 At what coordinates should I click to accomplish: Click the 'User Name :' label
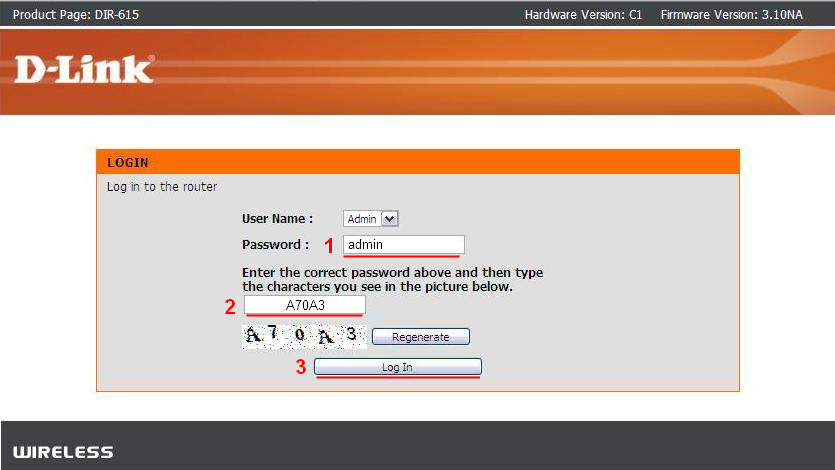pyautogui.click(x=277, y=219)
